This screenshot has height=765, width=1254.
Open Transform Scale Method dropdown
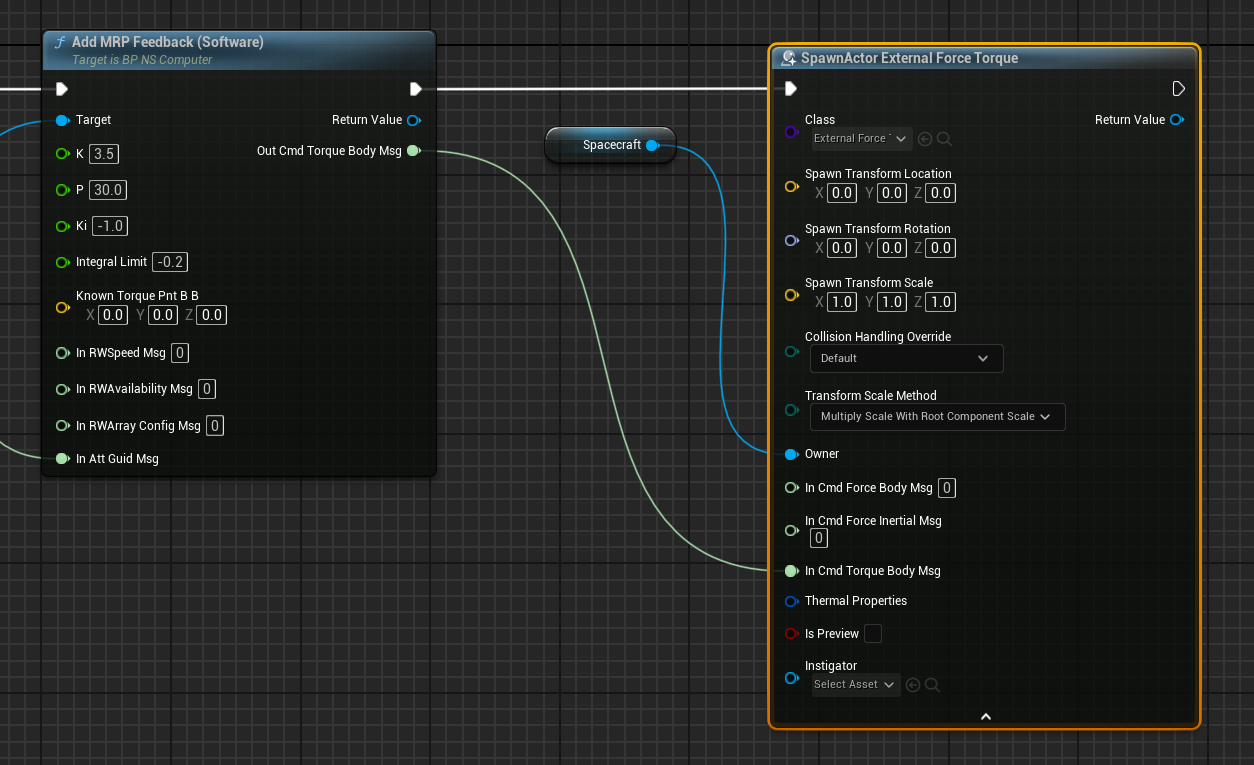pos(937,416)
